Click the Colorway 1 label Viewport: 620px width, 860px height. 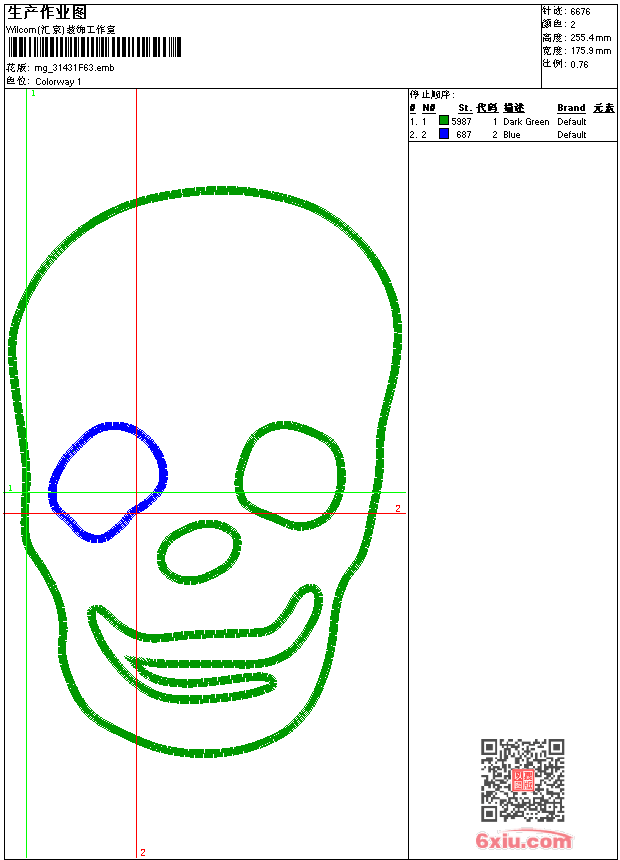pos(58,81)
